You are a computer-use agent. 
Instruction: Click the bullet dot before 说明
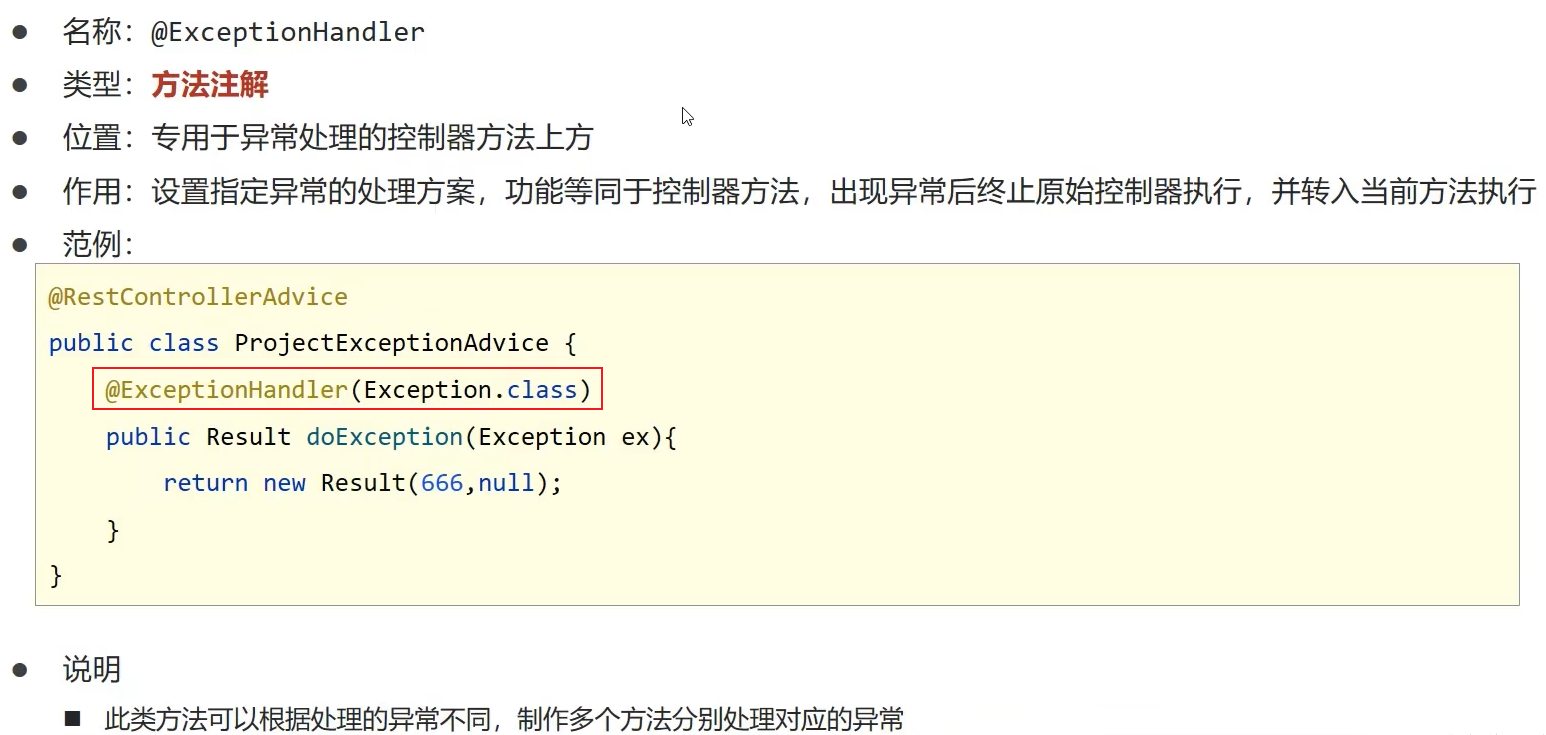coord(20,670)
